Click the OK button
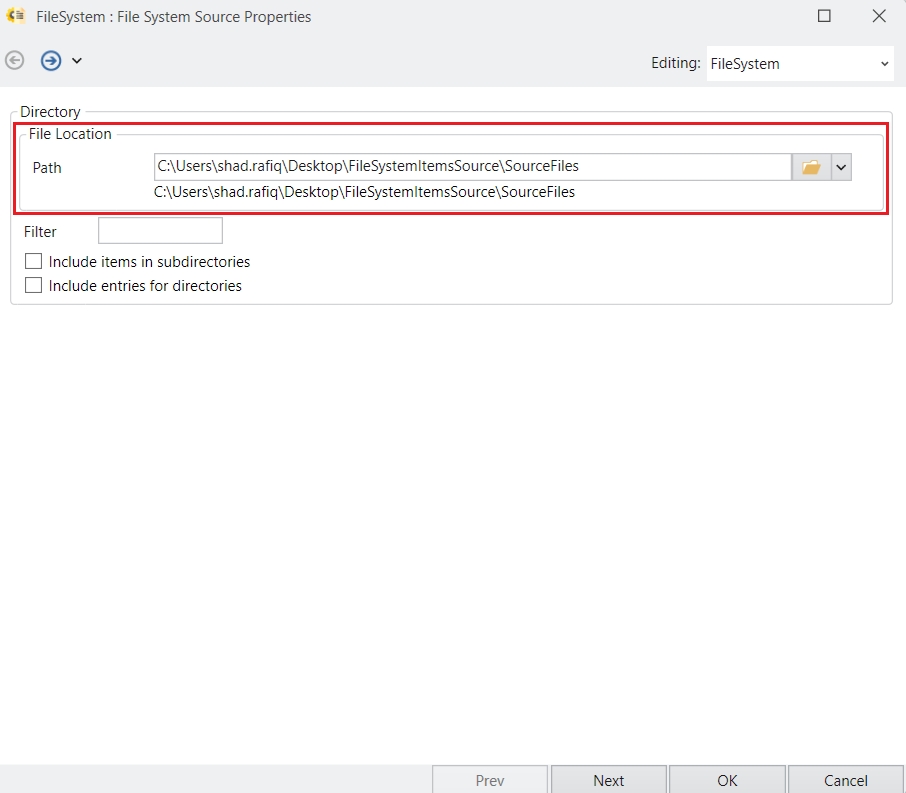906x793 pixels. click(x=727, y=780)
